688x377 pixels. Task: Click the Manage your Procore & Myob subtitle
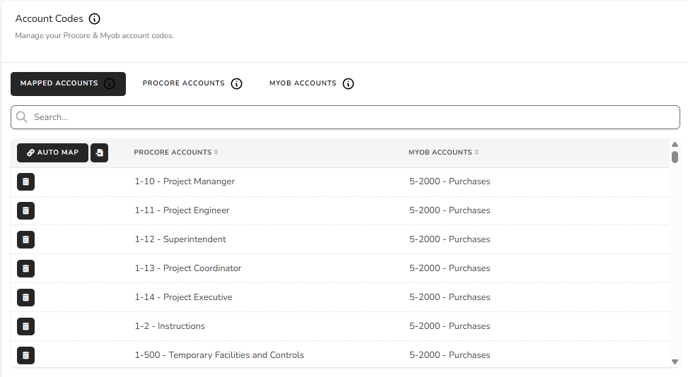point(94,36)
